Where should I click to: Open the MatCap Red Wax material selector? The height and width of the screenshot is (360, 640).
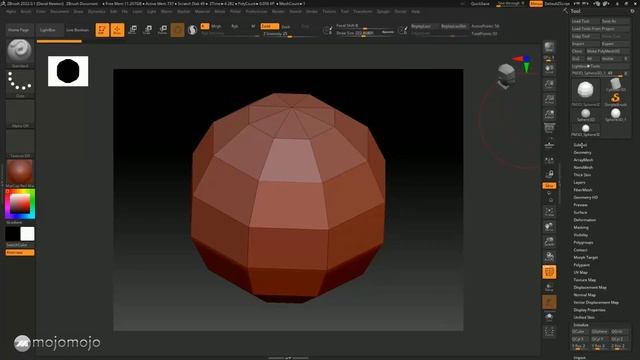coord(20,173)
